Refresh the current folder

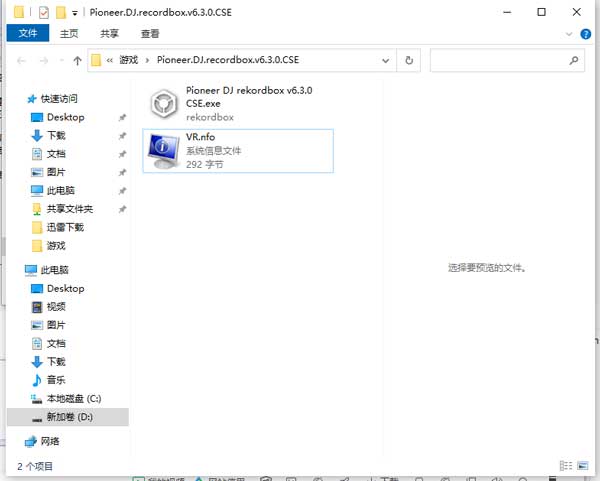(x=409, y=60)
